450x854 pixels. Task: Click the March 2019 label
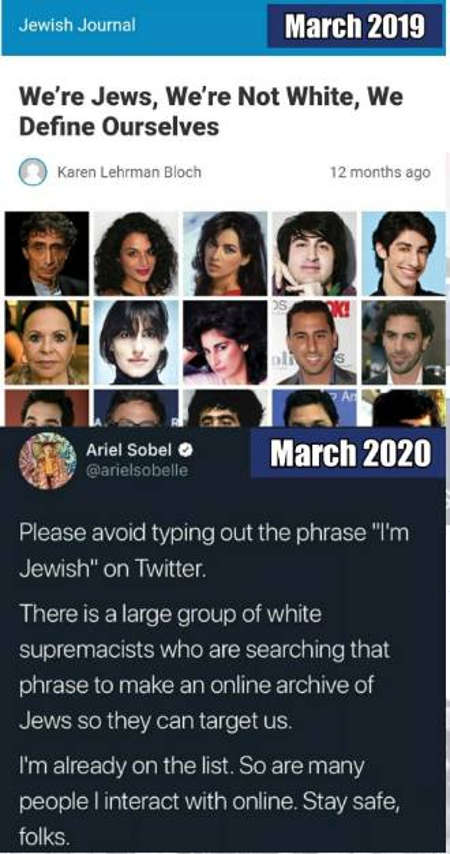(355, 26)
